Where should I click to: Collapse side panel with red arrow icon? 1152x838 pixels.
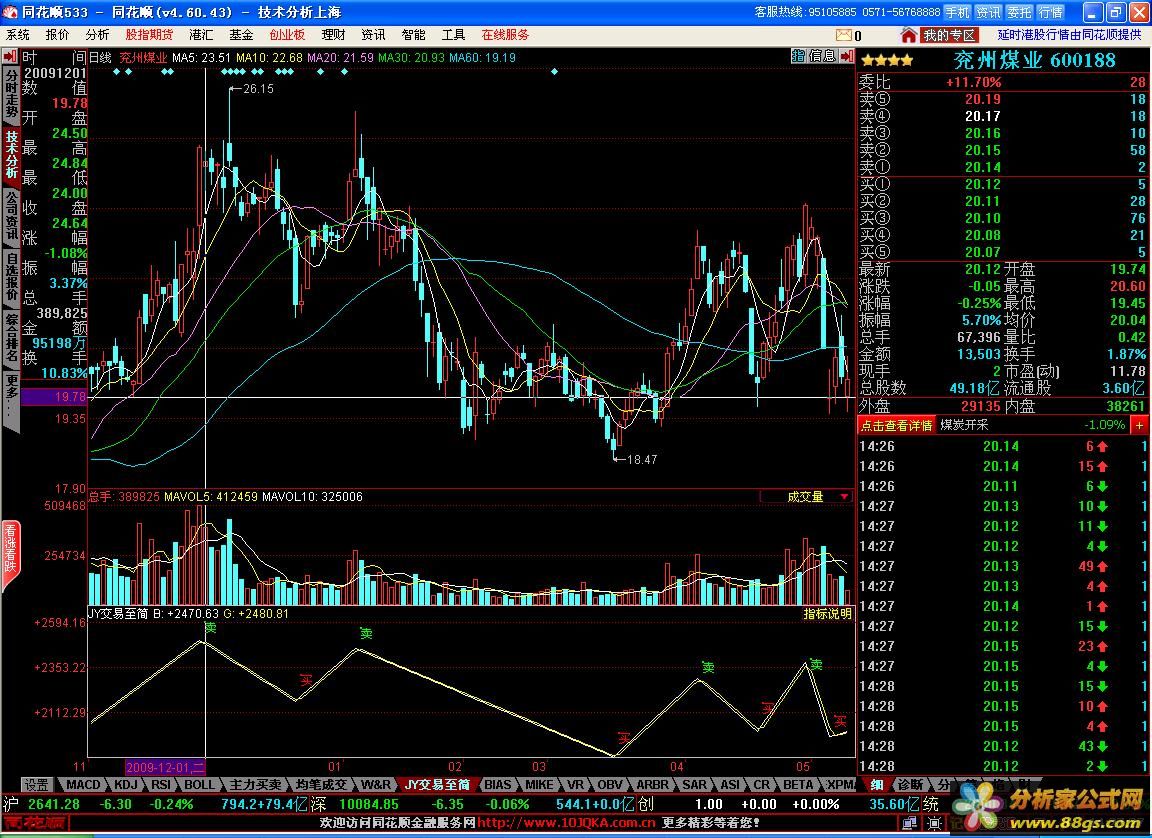[846, 56]
